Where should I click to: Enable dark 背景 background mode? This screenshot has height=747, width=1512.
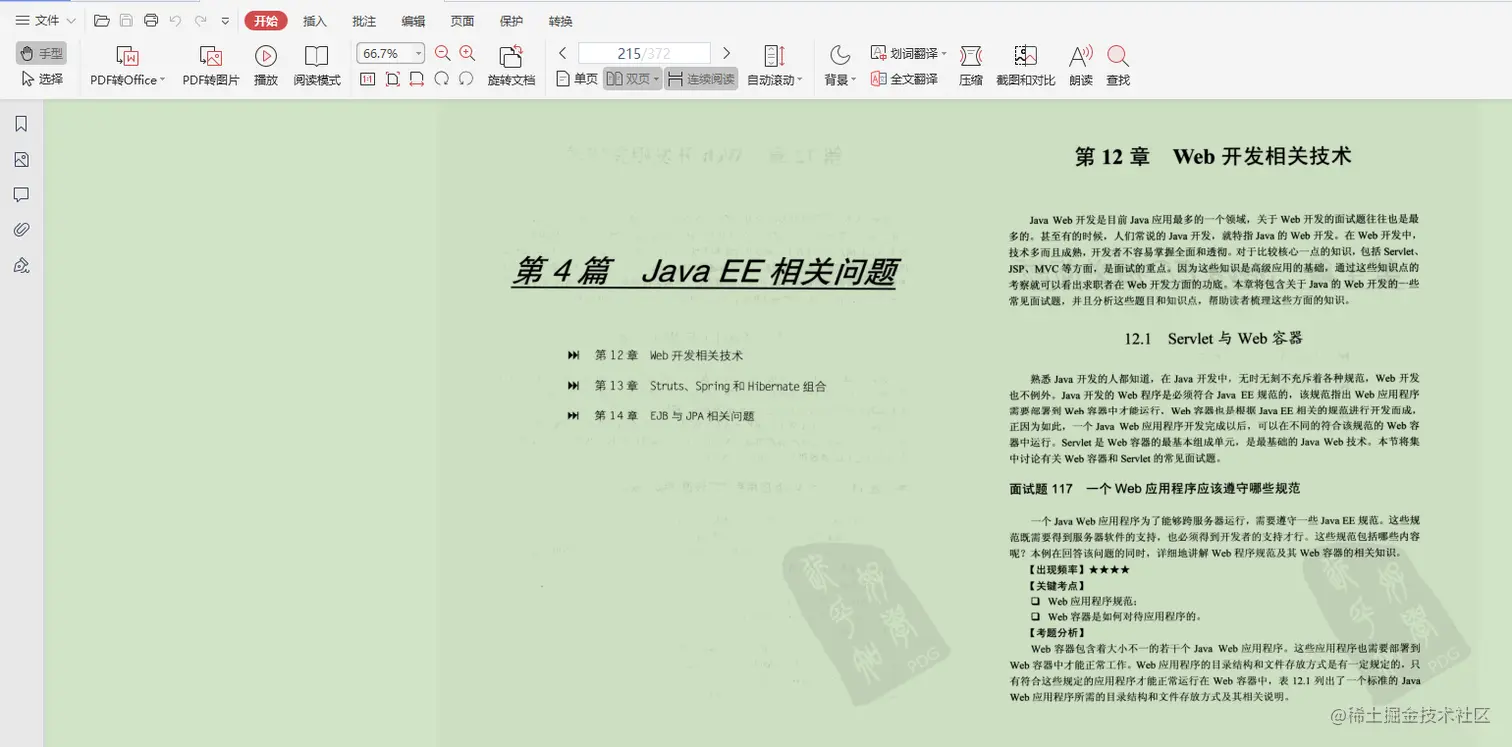836,64
